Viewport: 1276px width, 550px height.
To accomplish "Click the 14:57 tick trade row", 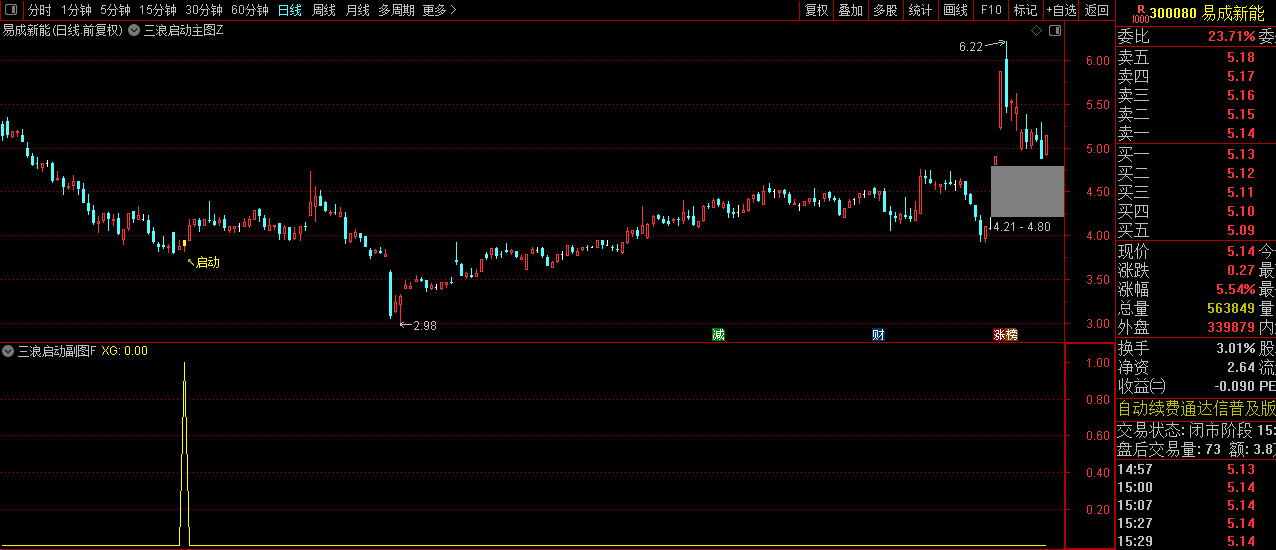I will 1195,469.
